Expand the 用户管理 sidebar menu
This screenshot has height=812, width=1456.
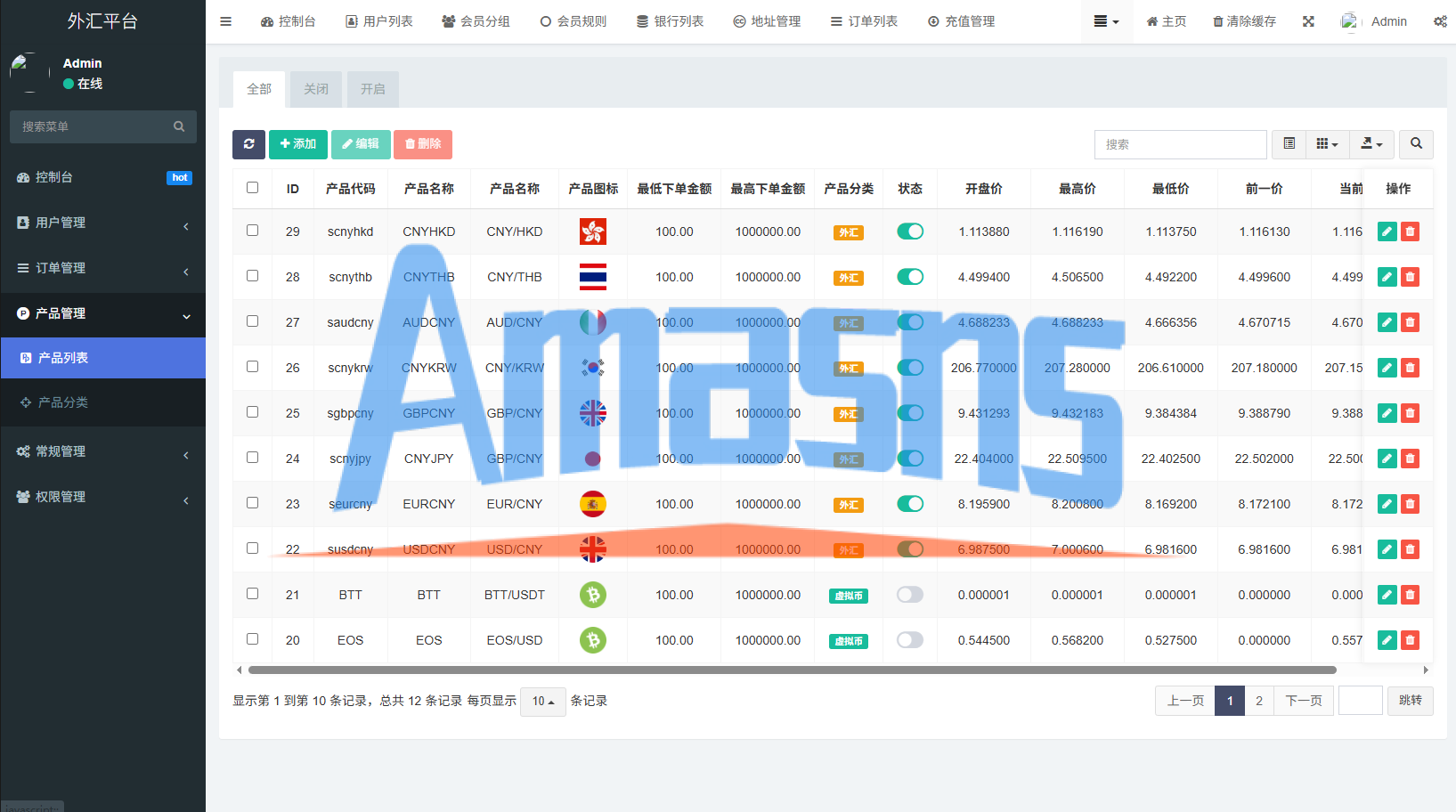[103, 223]
